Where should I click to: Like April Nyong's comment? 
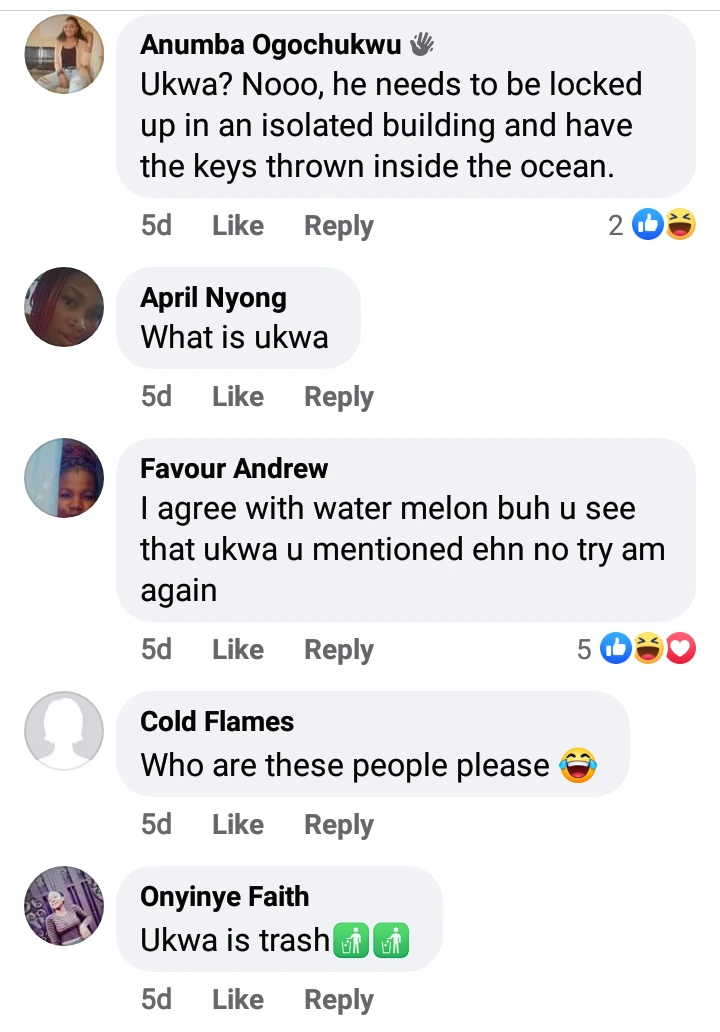click(x=238, y=397)
